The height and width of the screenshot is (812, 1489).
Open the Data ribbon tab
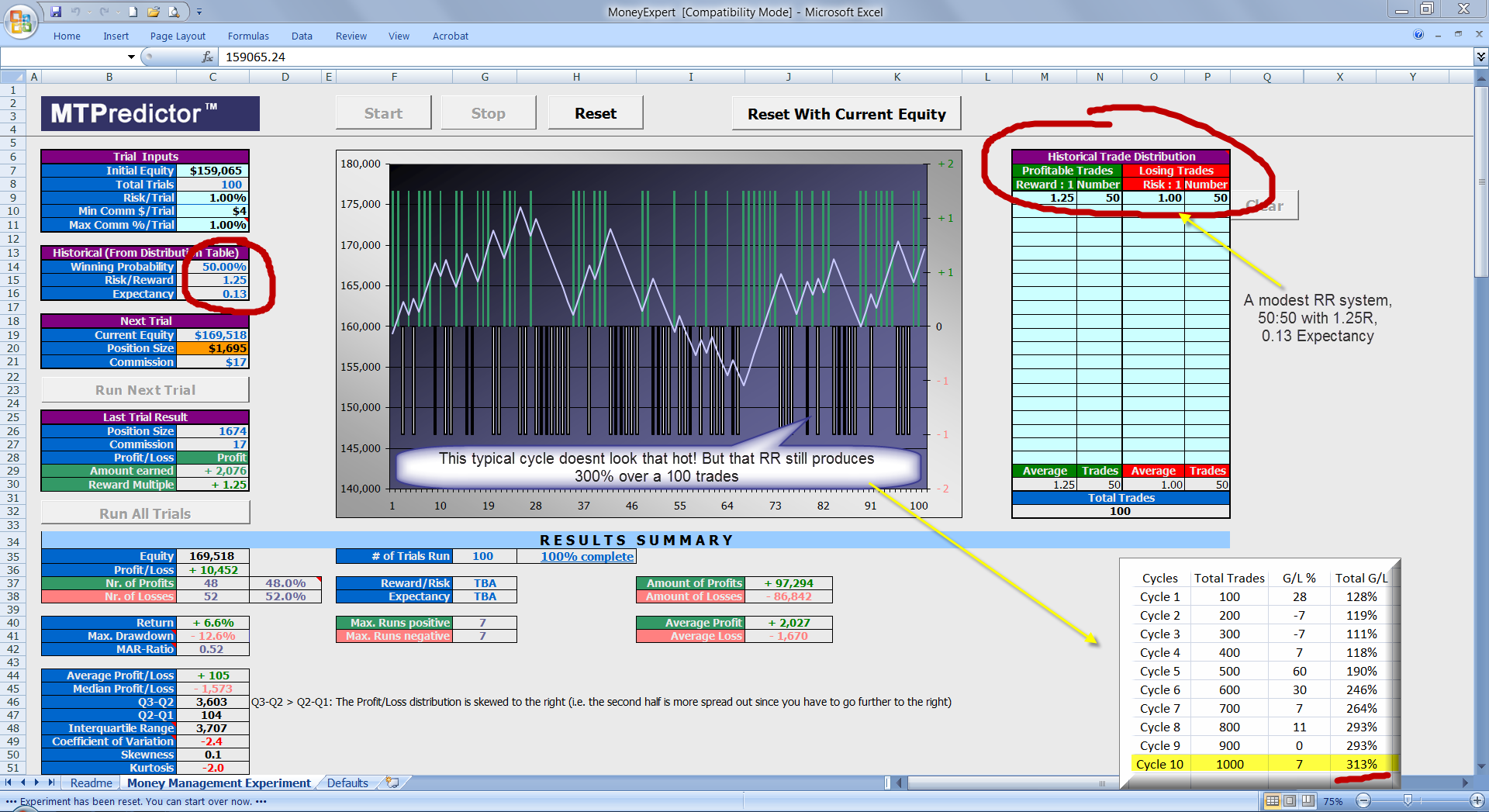pyautogui.click(x=302, y=36)
